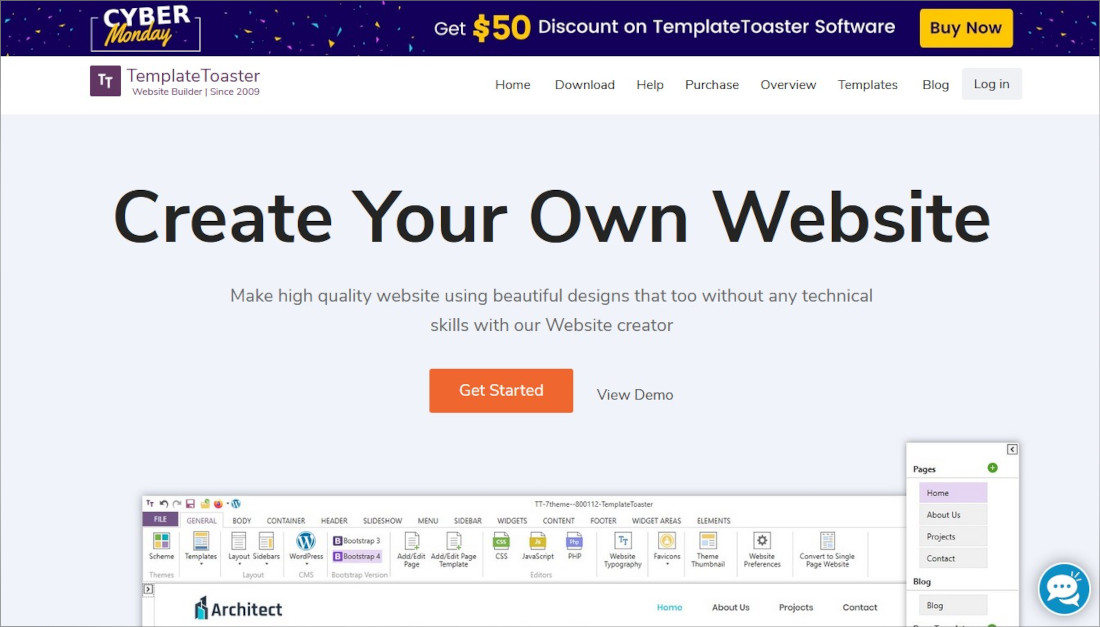Open the Templates menu in site navigation
The image size is (1100, 627).
pos(867,84)
